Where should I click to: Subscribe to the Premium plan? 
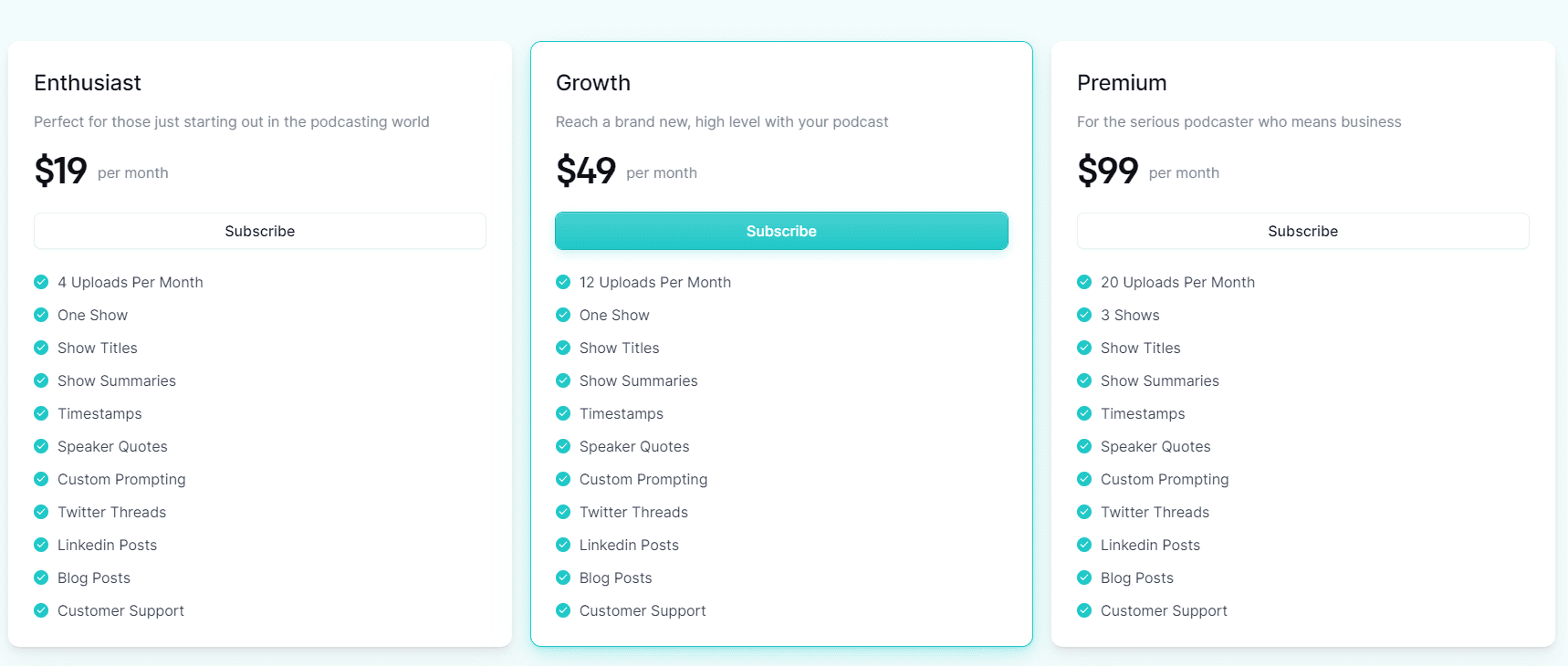coord(1302,231)
